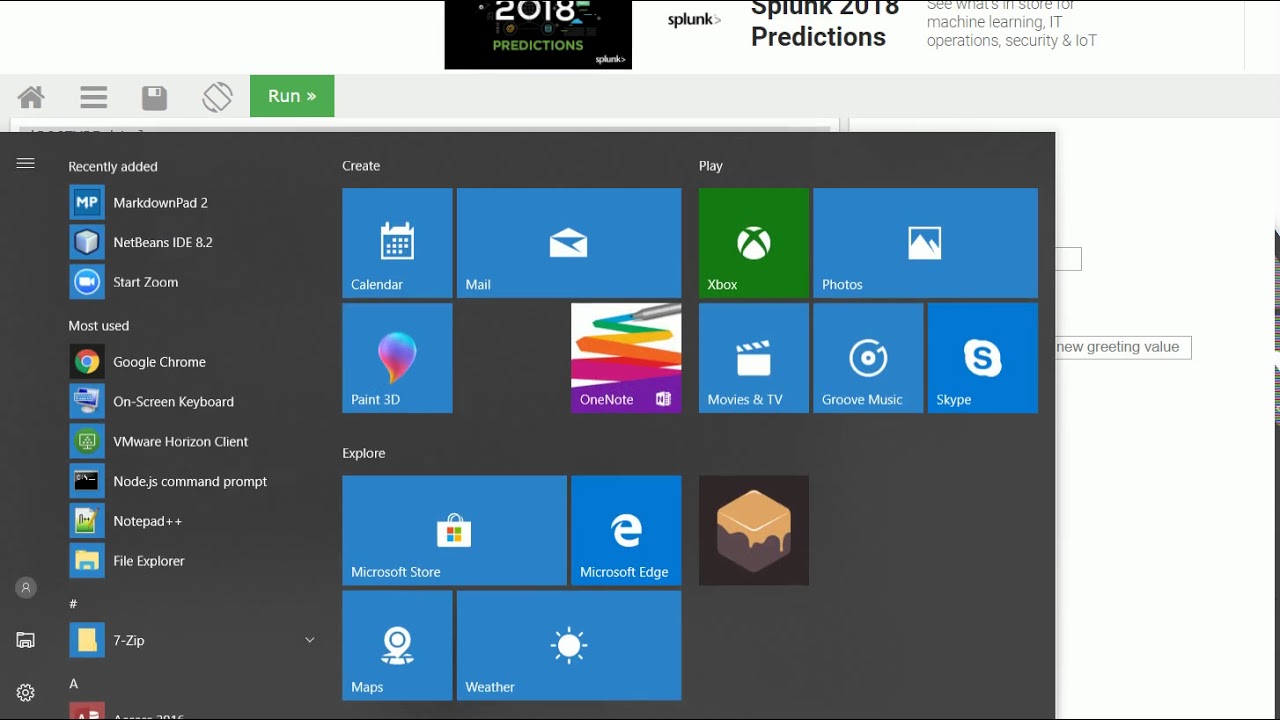Viewport: 1280px width, 720px height.
Task: Expand the Start menu hamburger icon
Action: [26, 164]
